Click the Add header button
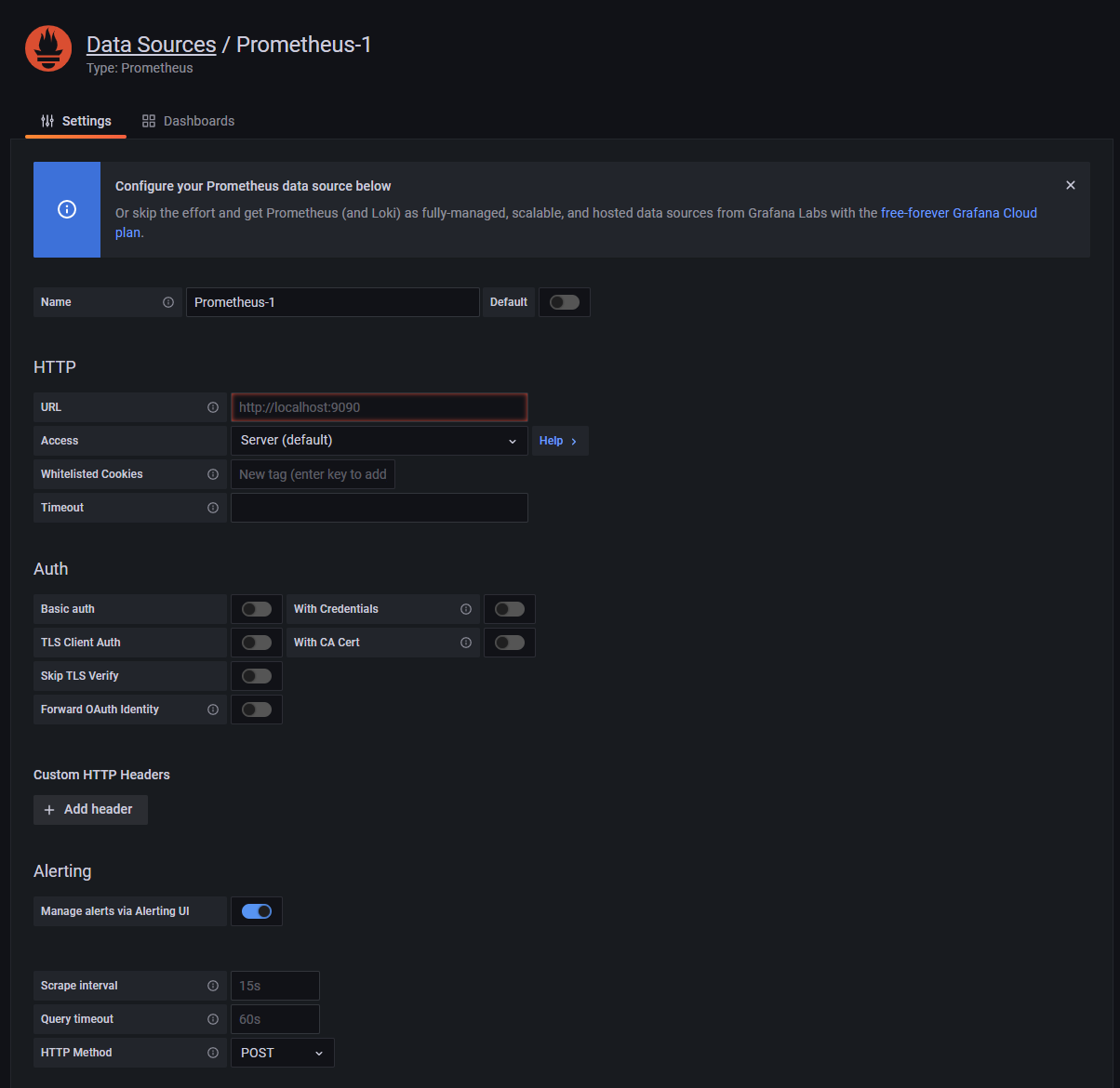Viewport: 1120px width, 1088px height. coord(90,810)
